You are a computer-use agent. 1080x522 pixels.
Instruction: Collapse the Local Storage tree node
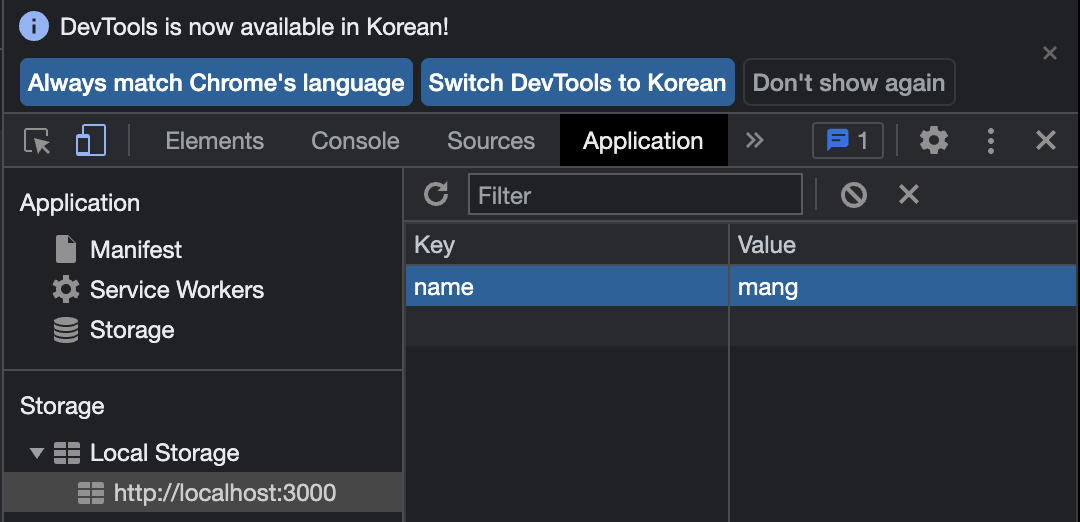tap(37, 453)
